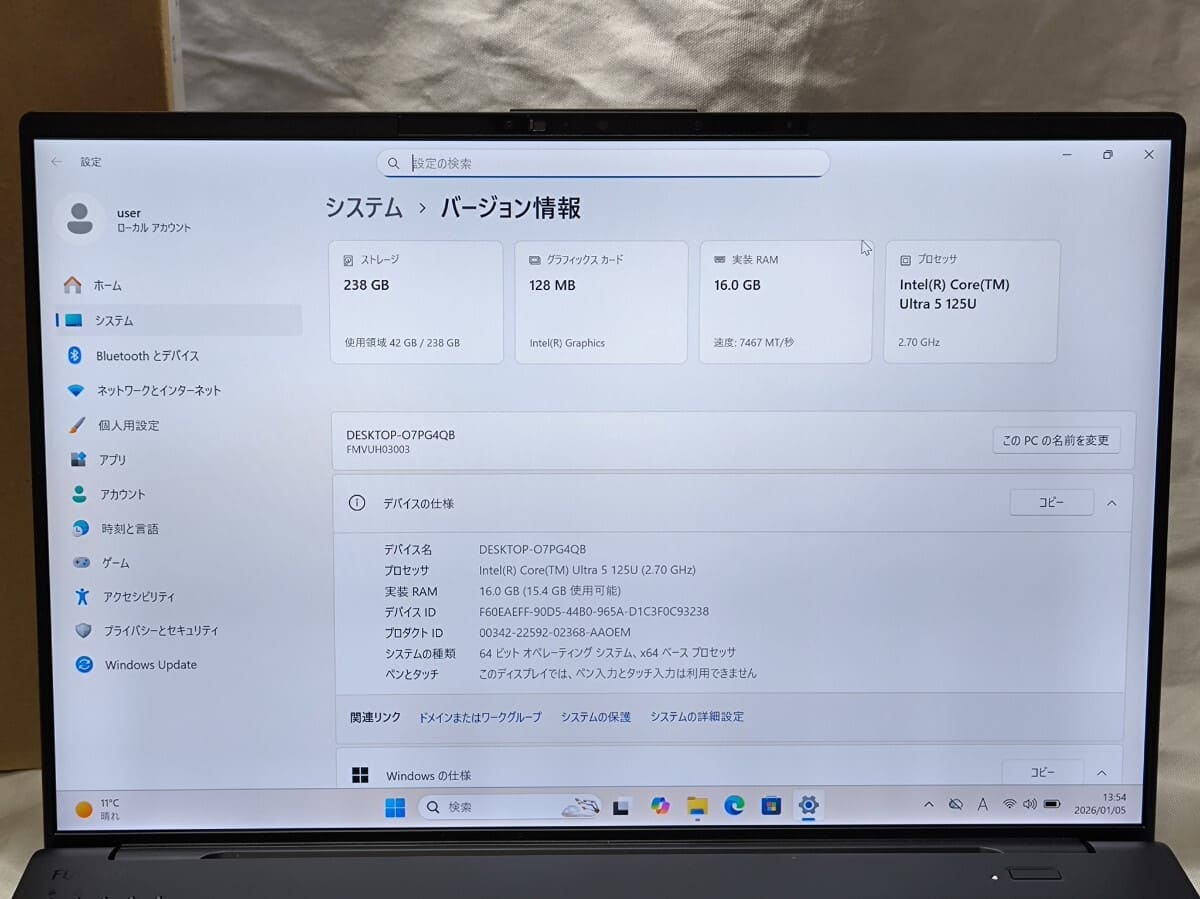Click the battery tray icon

(x=1052, y=804)
